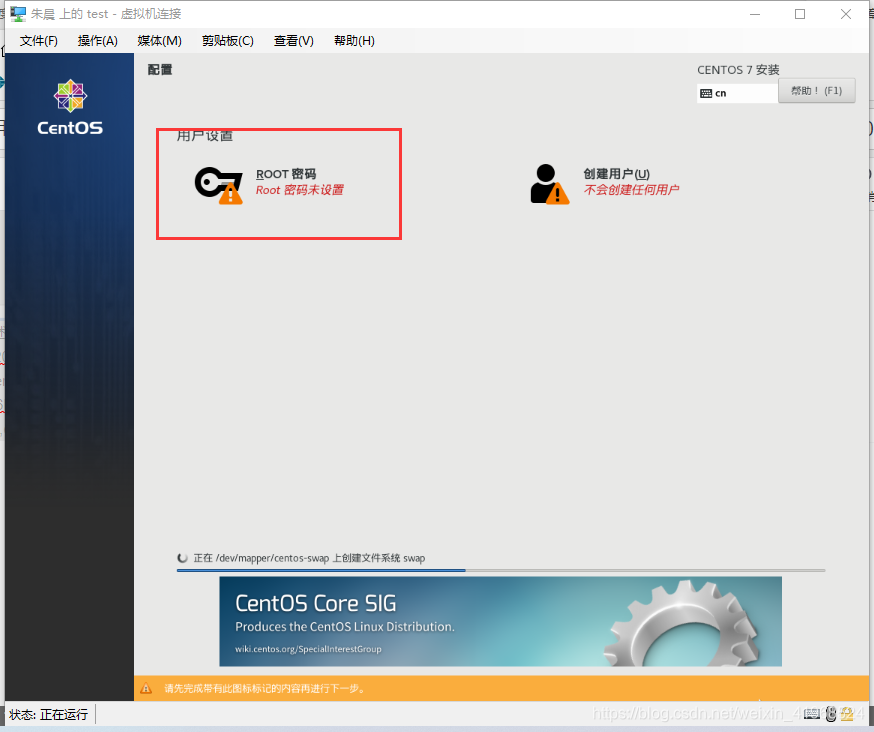The image size is (874, 732).
Task: Open the Create User person icon
Action: [550, 184]
